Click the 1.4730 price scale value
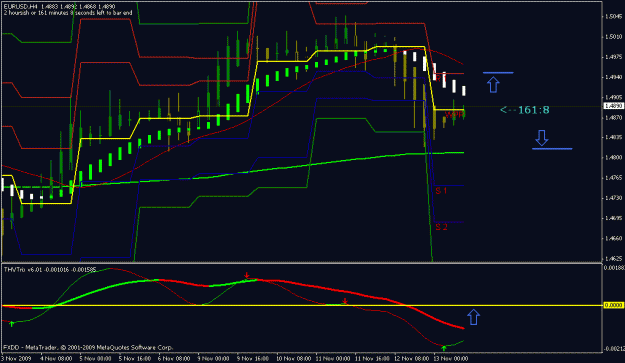This screenshot has width=625, height=363. [613, 198]
